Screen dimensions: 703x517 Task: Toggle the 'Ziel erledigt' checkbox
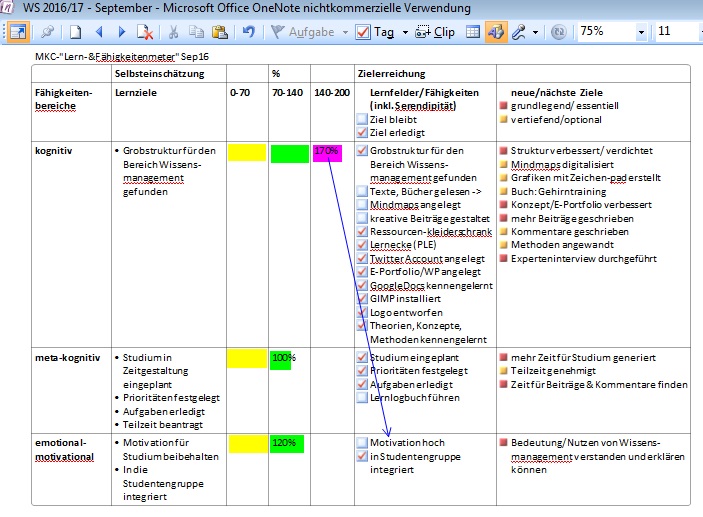[x=362, y=132]
